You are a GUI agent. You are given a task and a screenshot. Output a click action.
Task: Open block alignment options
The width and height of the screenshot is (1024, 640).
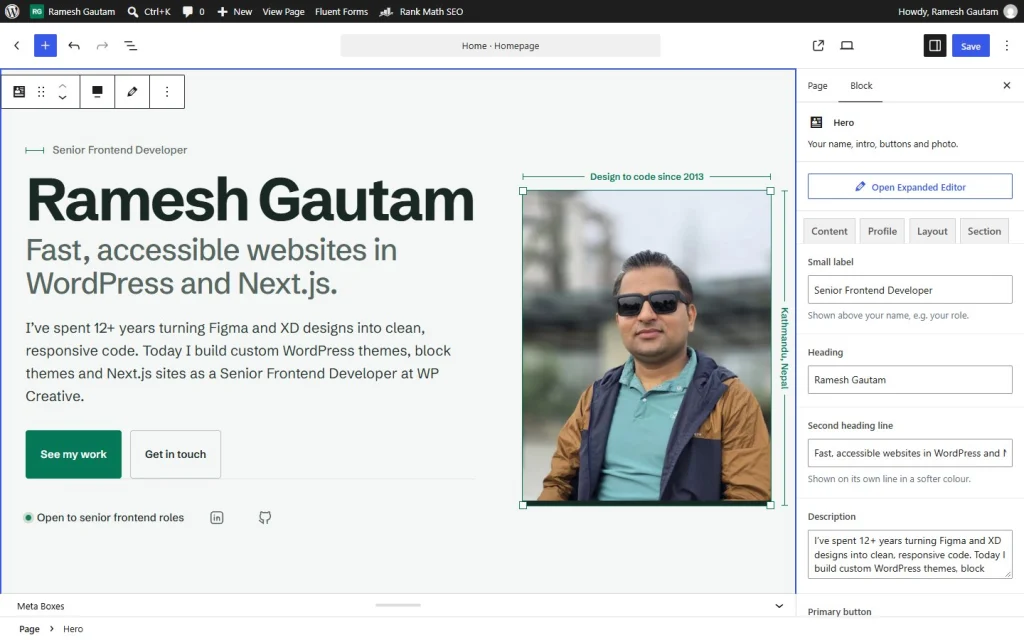(x=97, y=91)
